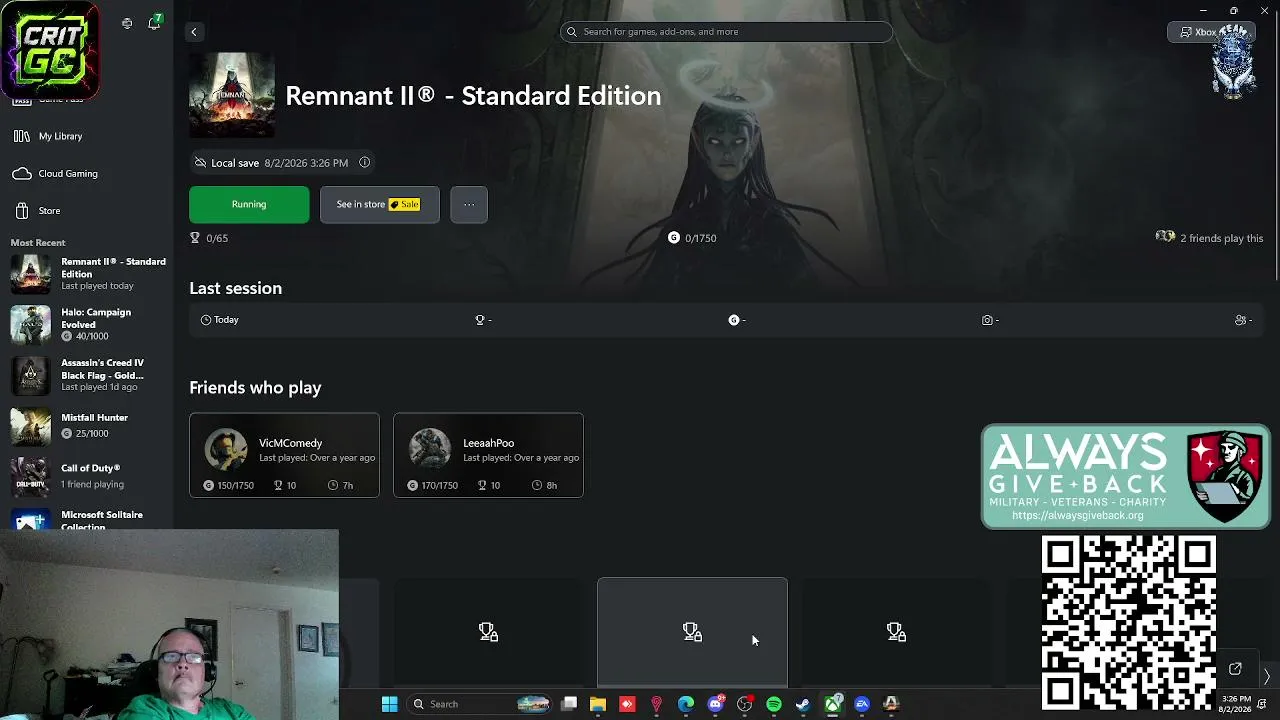Click the screenshots camera icon in Last session
The image size is (1280, 720).
(x=987, y=320)
